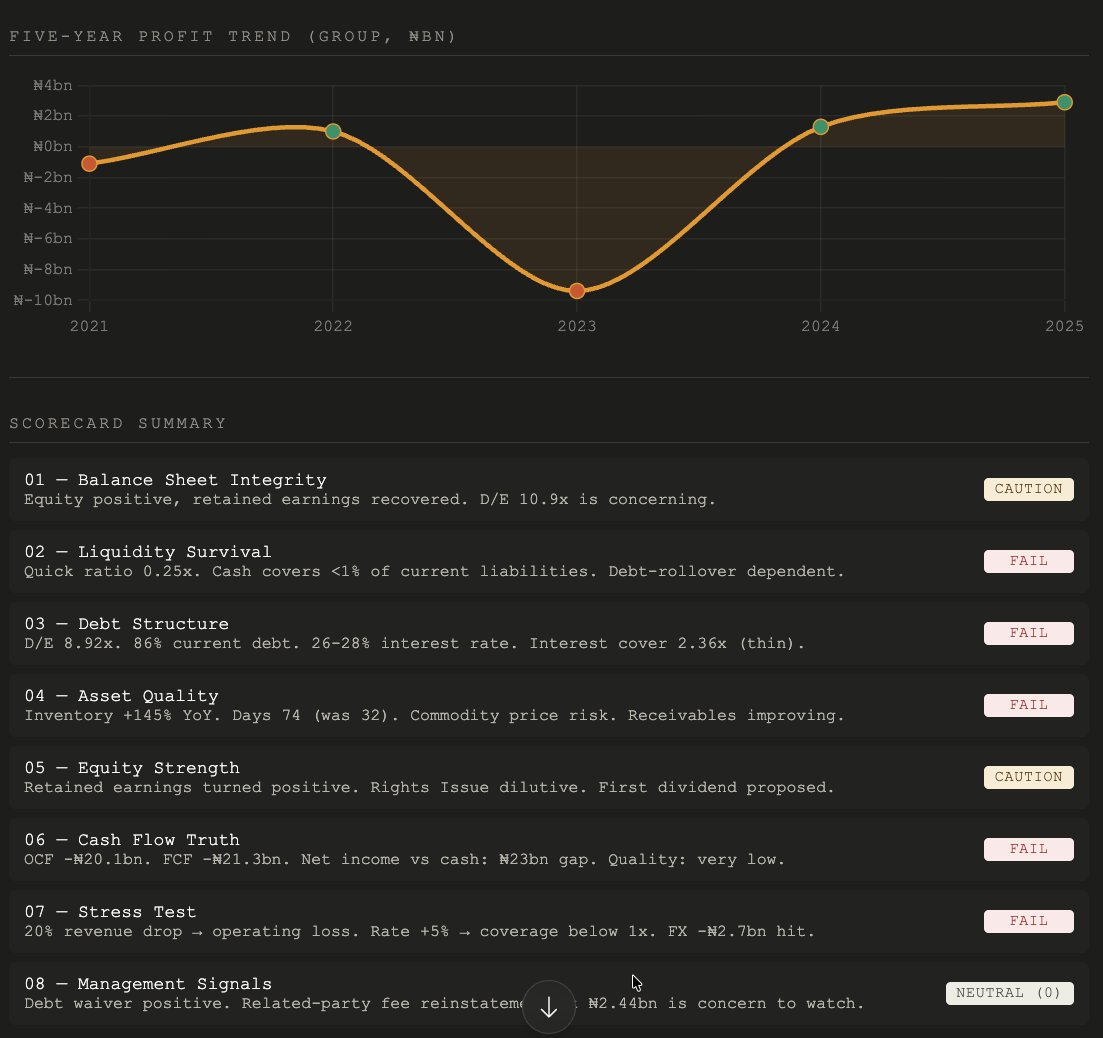The height and width of the screenshot is (1038, 1103).
Task: Open the Management Signals scorecard row
Action: coord(549,993)
